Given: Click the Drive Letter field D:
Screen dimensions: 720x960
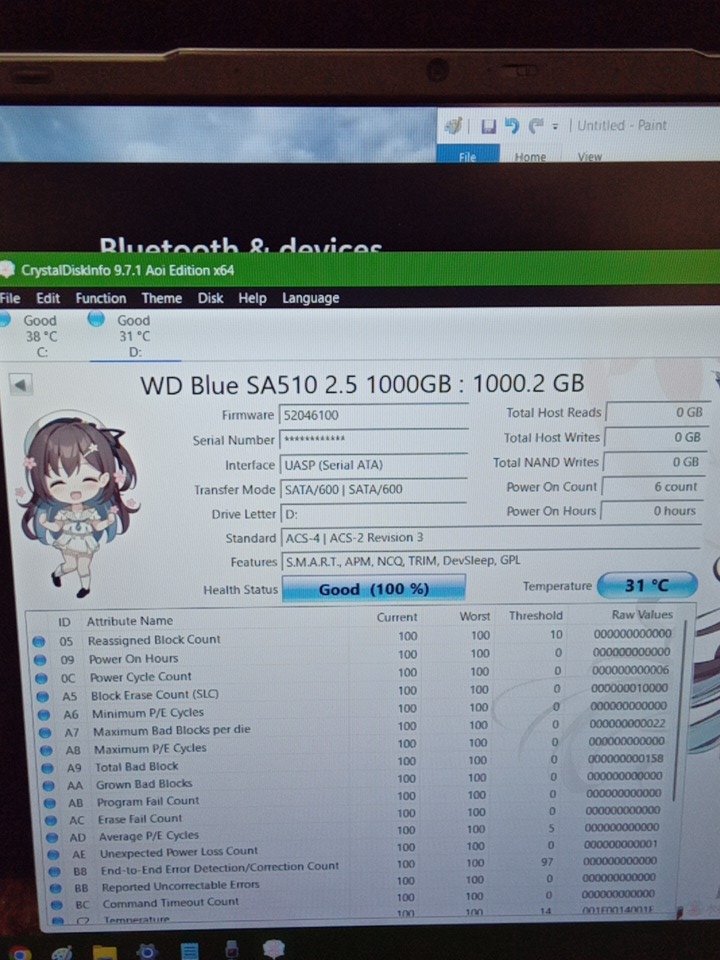Looking at the screenshot, I should (x=373, y=514).
